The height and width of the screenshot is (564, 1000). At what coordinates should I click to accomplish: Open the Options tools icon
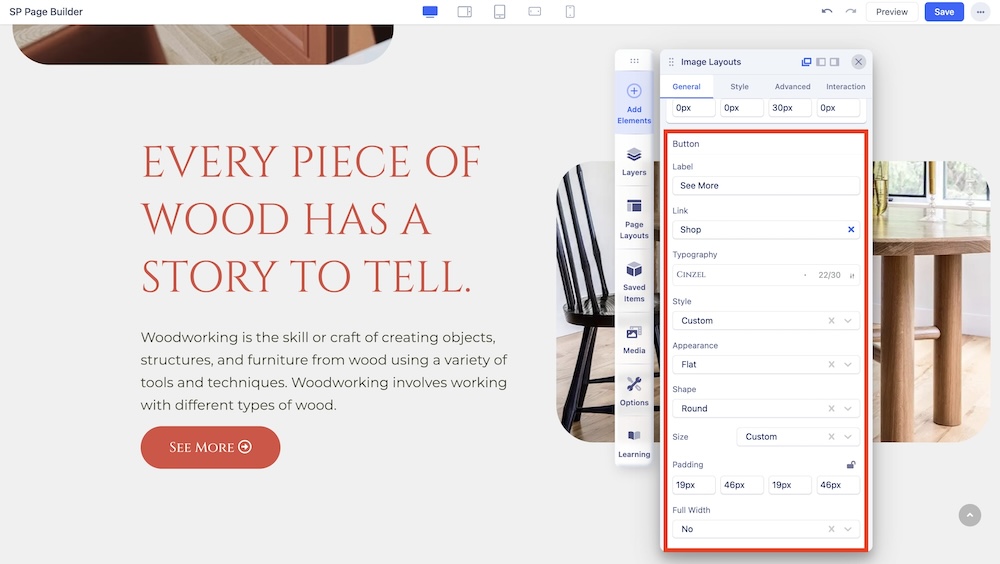click(634, 390)
